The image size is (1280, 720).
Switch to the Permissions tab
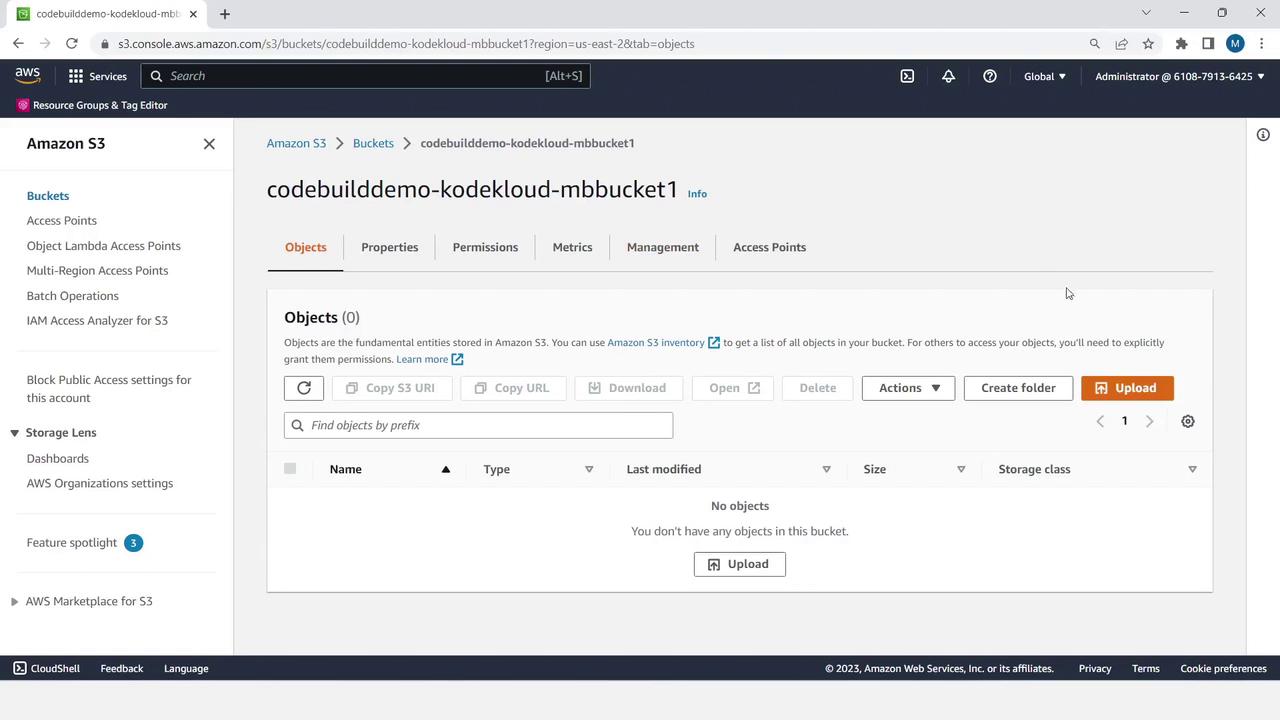[485, 247]
